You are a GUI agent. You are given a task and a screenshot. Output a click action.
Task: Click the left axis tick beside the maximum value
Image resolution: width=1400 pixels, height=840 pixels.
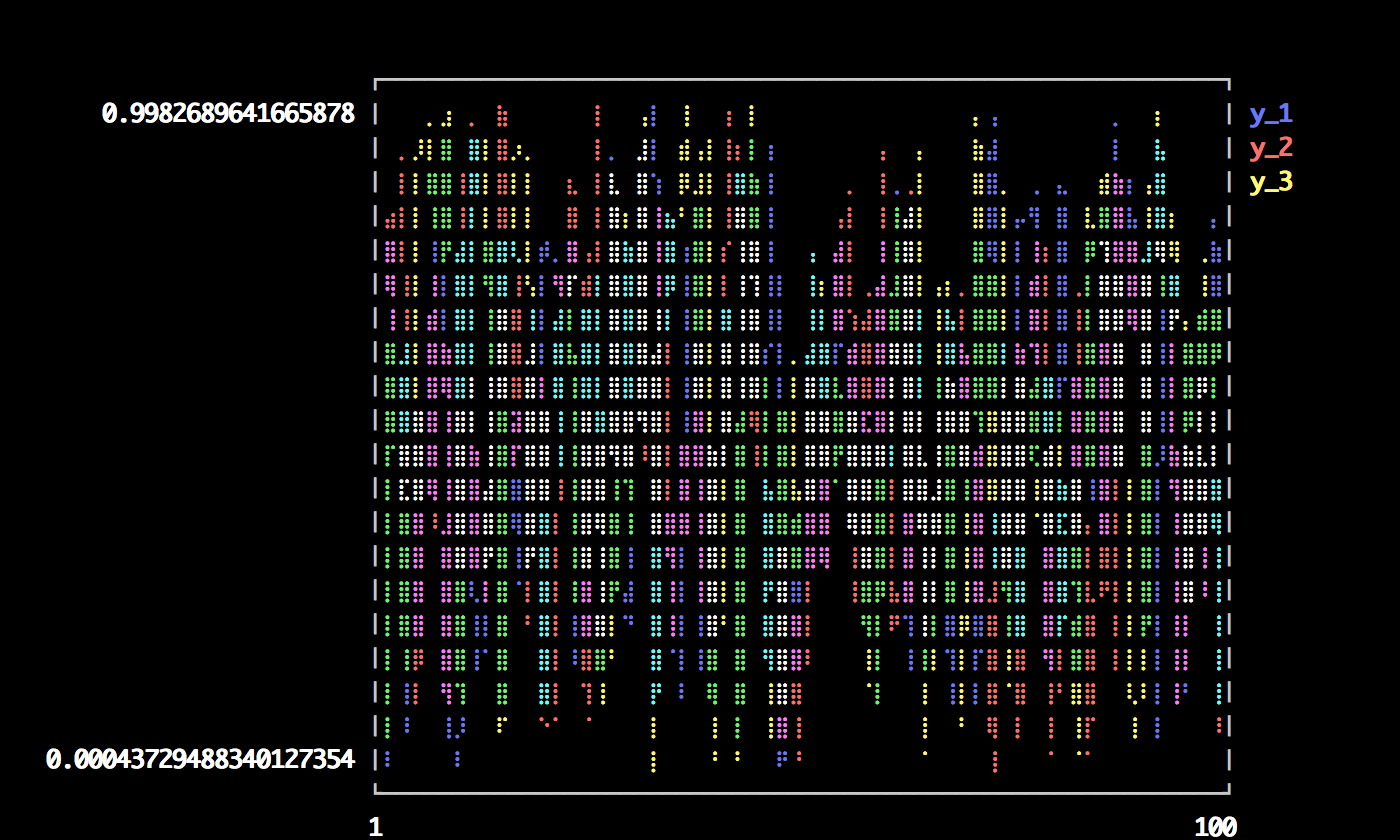tap(376, 114)
